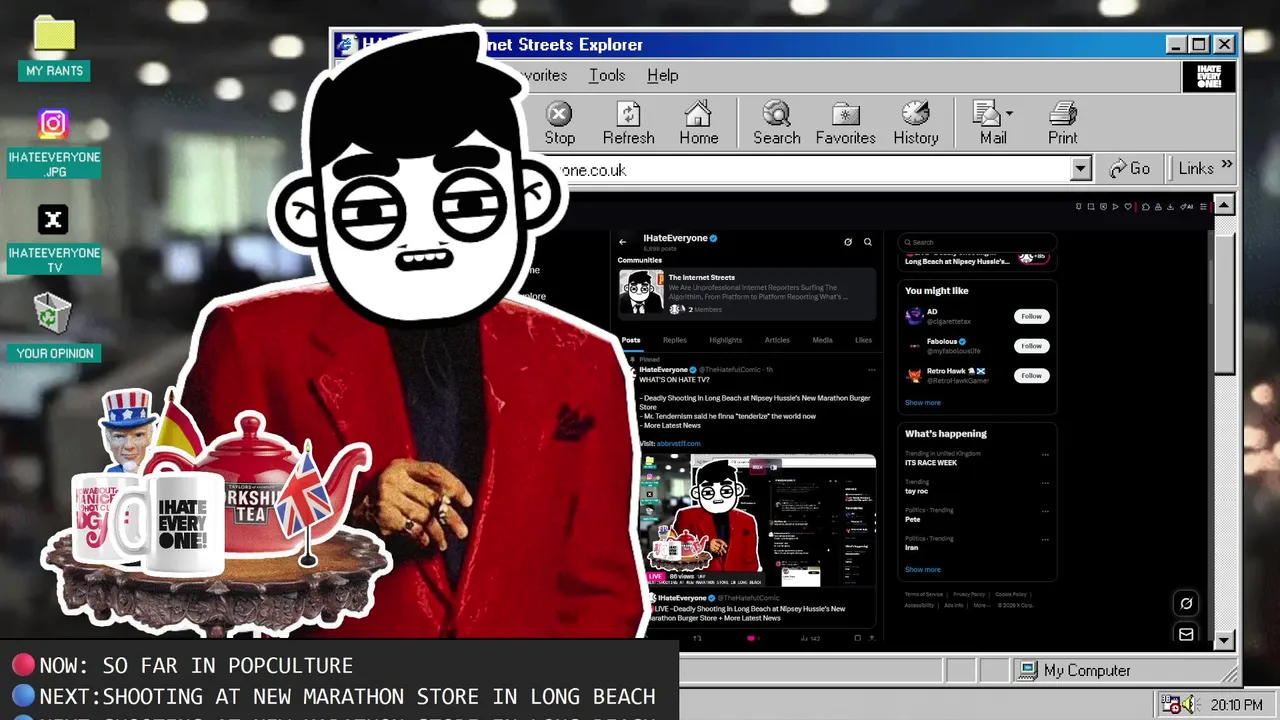1280x720 pixels.
Task: Open options for tay roc trend
Action: click(x=1045, y=482)
